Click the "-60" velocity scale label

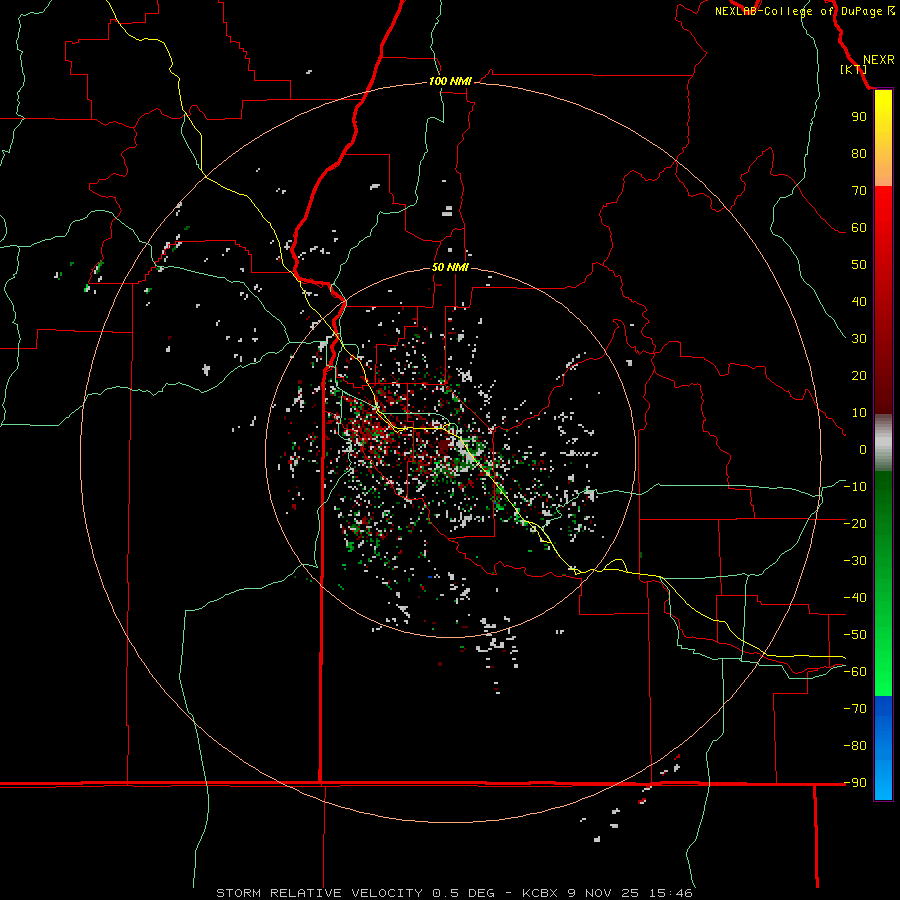coord(855,672)
